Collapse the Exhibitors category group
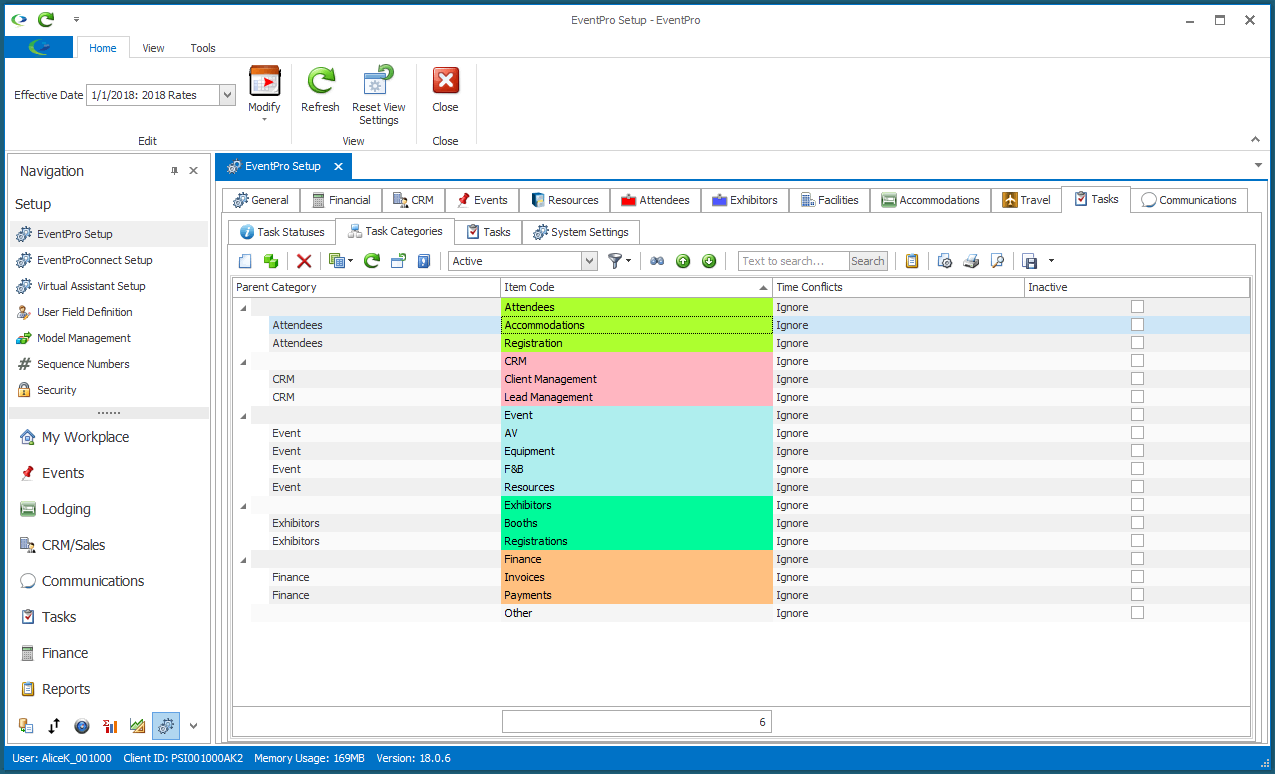The height and width of the screenshot is (774, 1275). 242,506
